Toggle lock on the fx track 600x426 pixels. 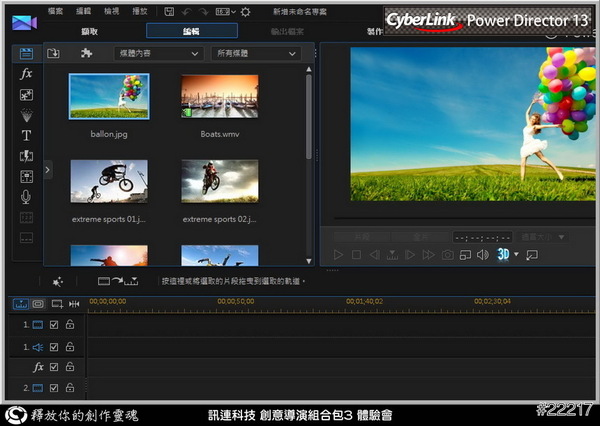(x=70, y=367)
